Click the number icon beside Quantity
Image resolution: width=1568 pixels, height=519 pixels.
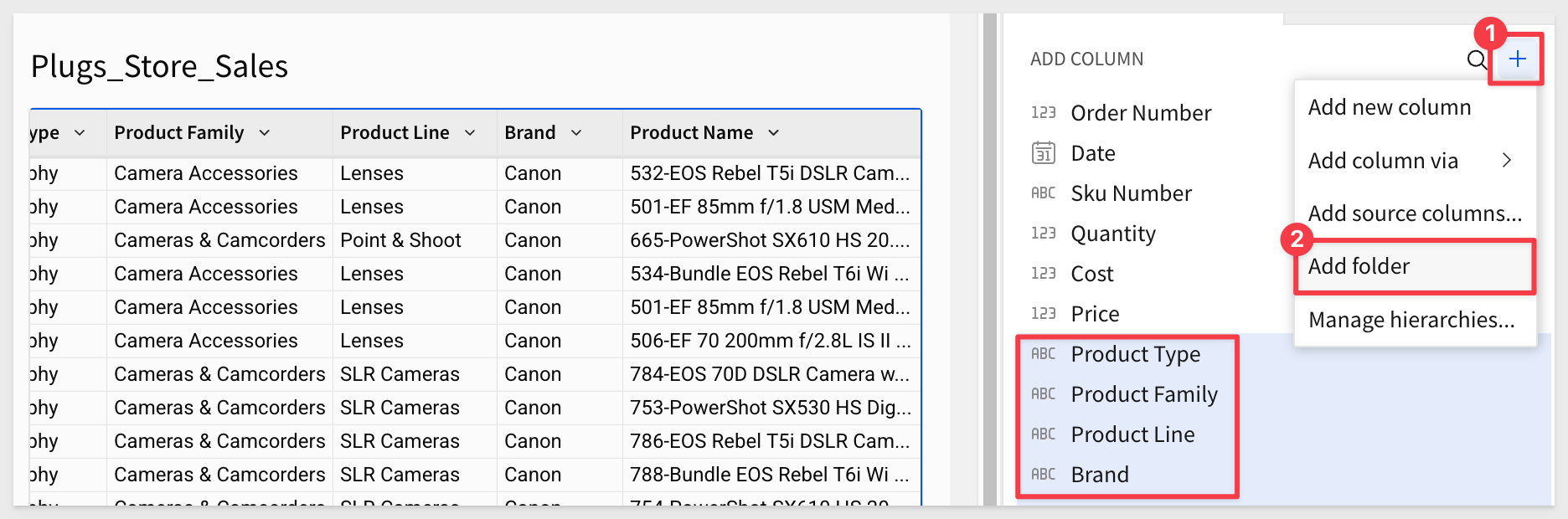[1044, 234]
